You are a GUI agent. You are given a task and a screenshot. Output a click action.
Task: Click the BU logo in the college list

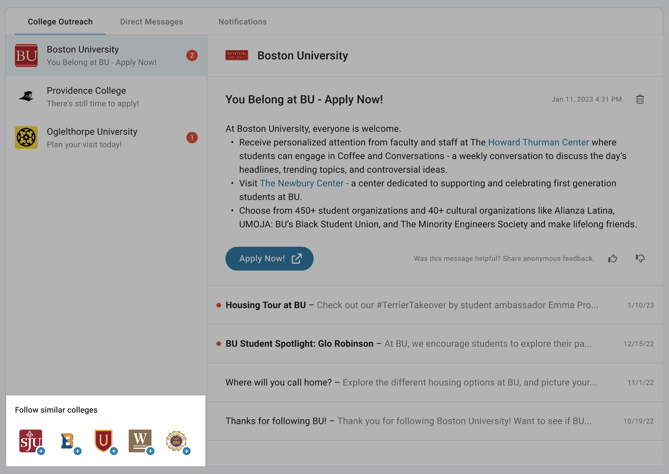26,55
